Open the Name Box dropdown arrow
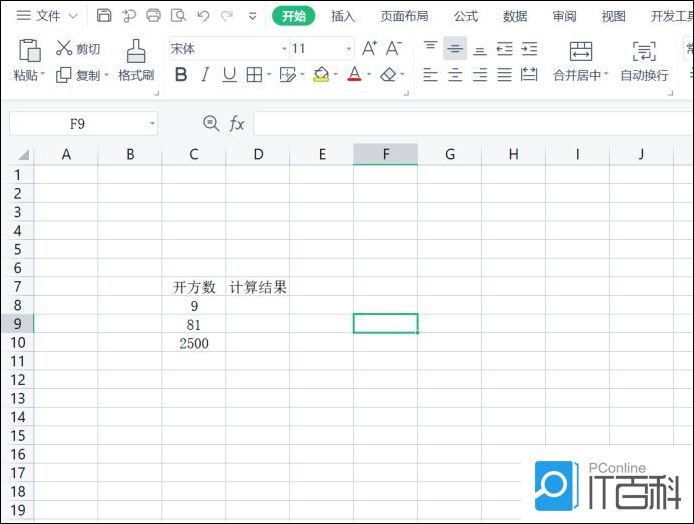This screenshot has width=694, height=524. point(152,123)
